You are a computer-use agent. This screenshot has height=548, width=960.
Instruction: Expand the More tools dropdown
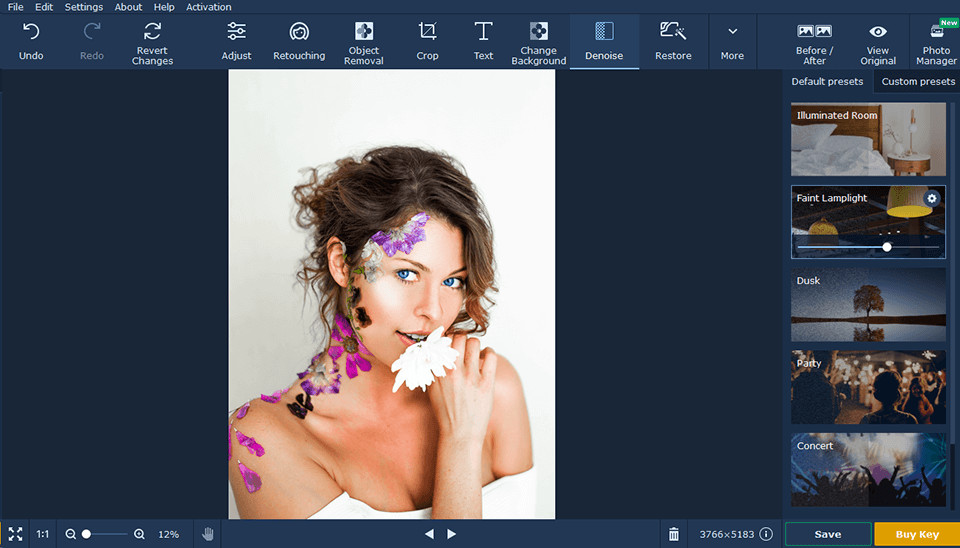[732, 42]
